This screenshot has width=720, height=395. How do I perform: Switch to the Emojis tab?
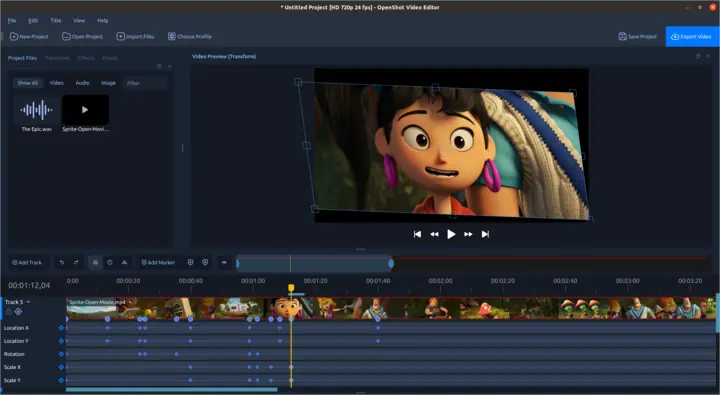[110, 58]
